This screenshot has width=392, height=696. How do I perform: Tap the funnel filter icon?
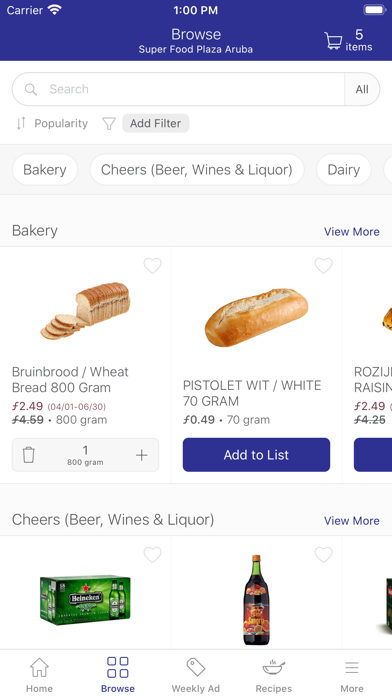(x=109, y=123)
